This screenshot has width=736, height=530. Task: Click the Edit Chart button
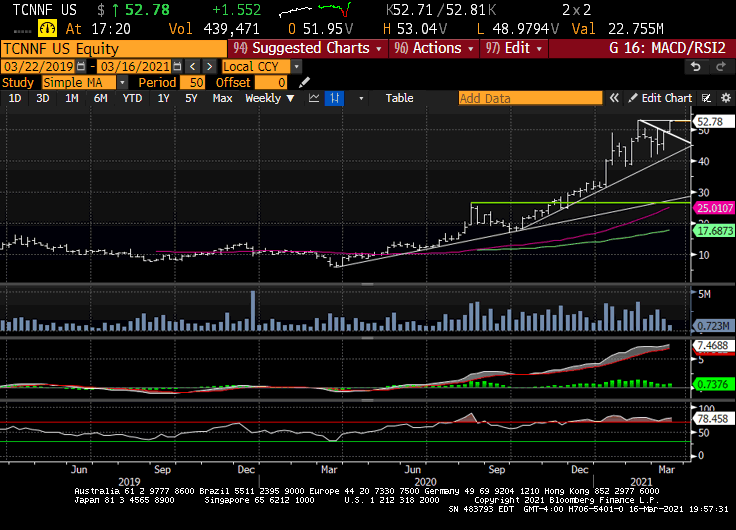[660, 98]
